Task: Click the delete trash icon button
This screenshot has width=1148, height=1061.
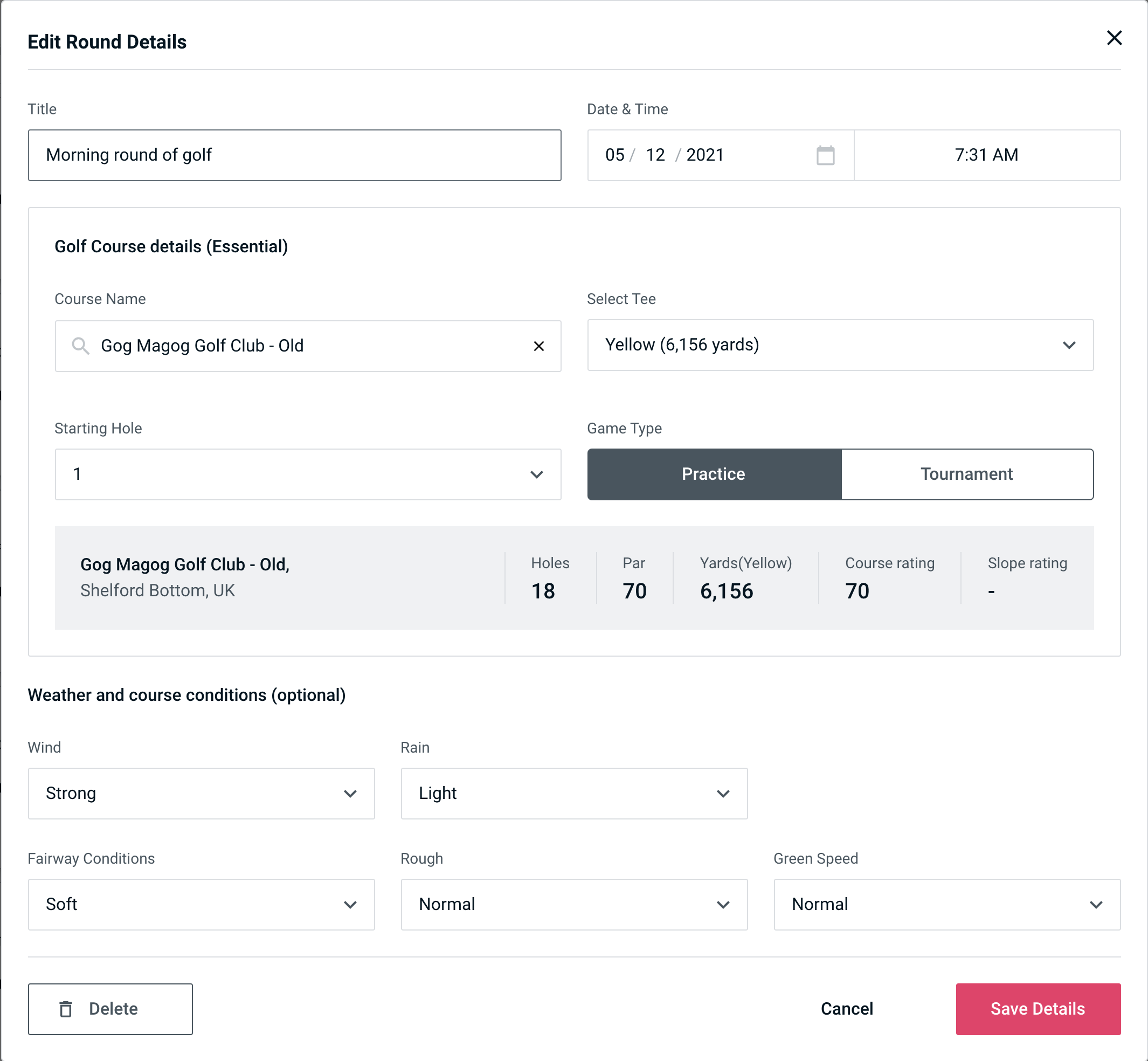Action: (x=68, y=1009)
